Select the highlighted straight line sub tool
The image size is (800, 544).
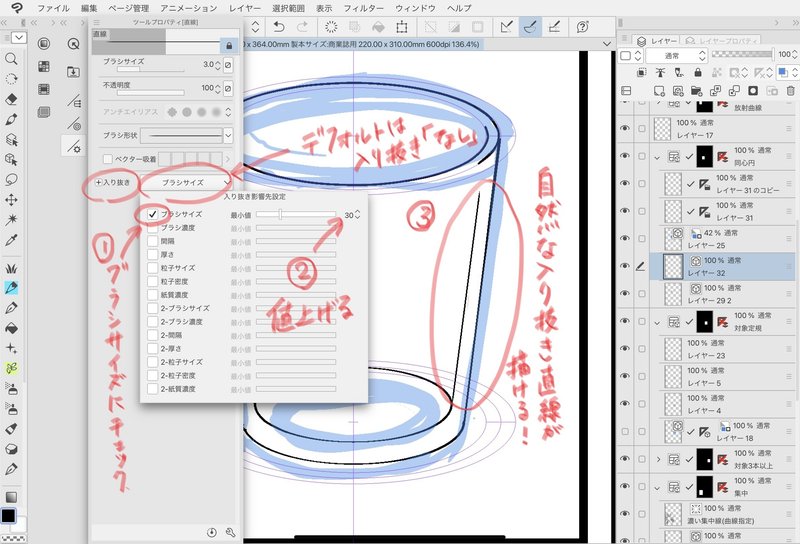(x=74, y=147)
